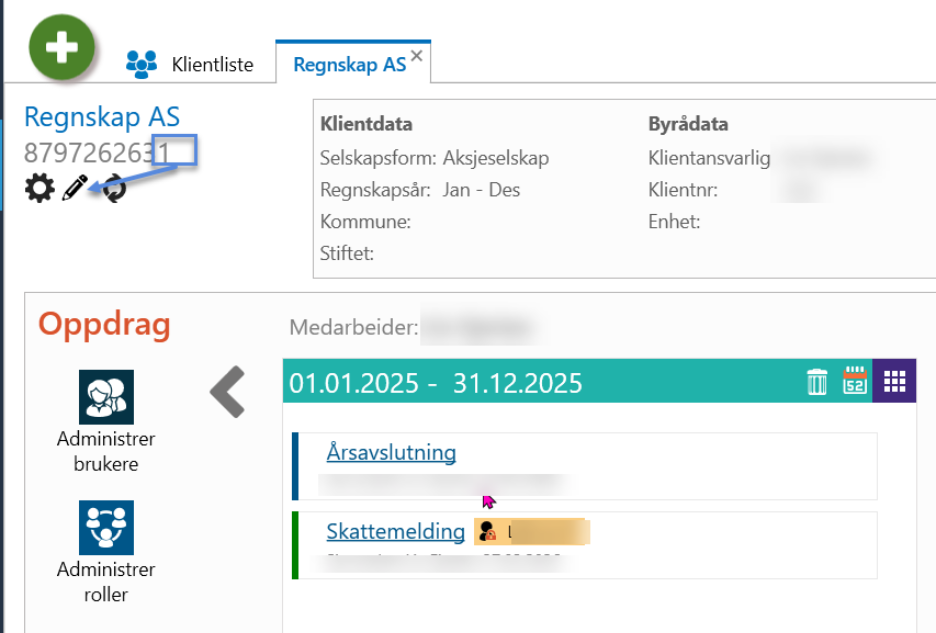Click the refresh sync arrows icon
The image size is (936, 633).
click(x=114, y=188)
